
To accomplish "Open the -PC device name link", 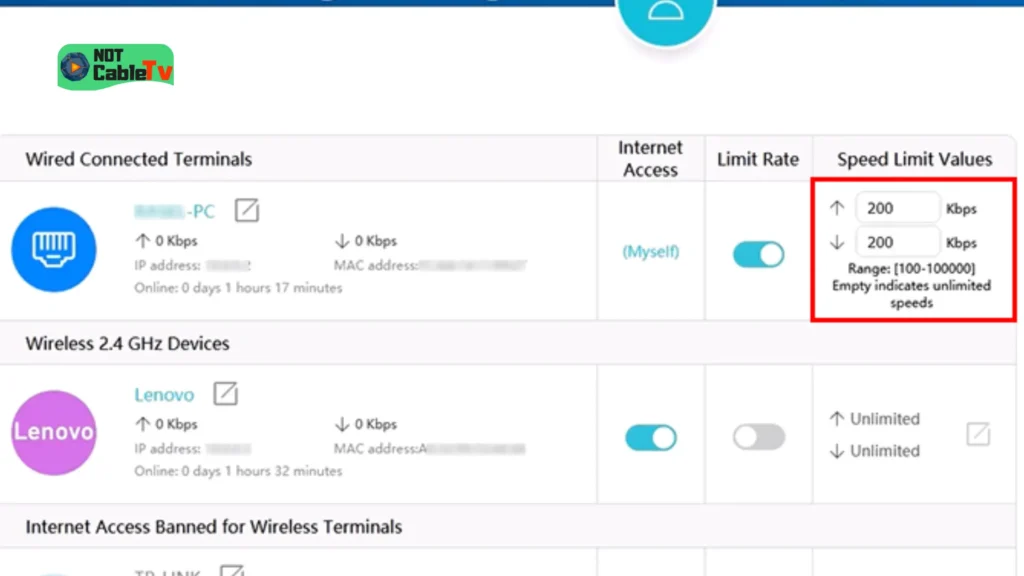I will tap(174, 211).
